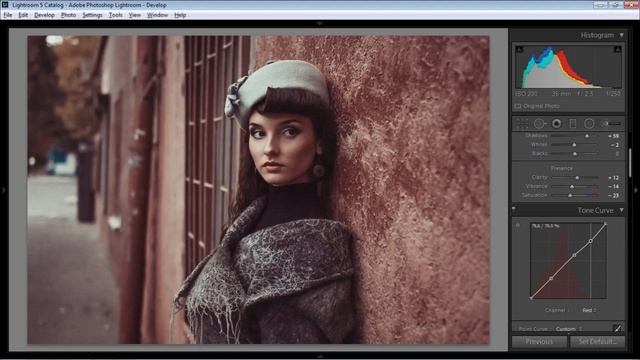Collapse the Histogram panel

[621, 35]
